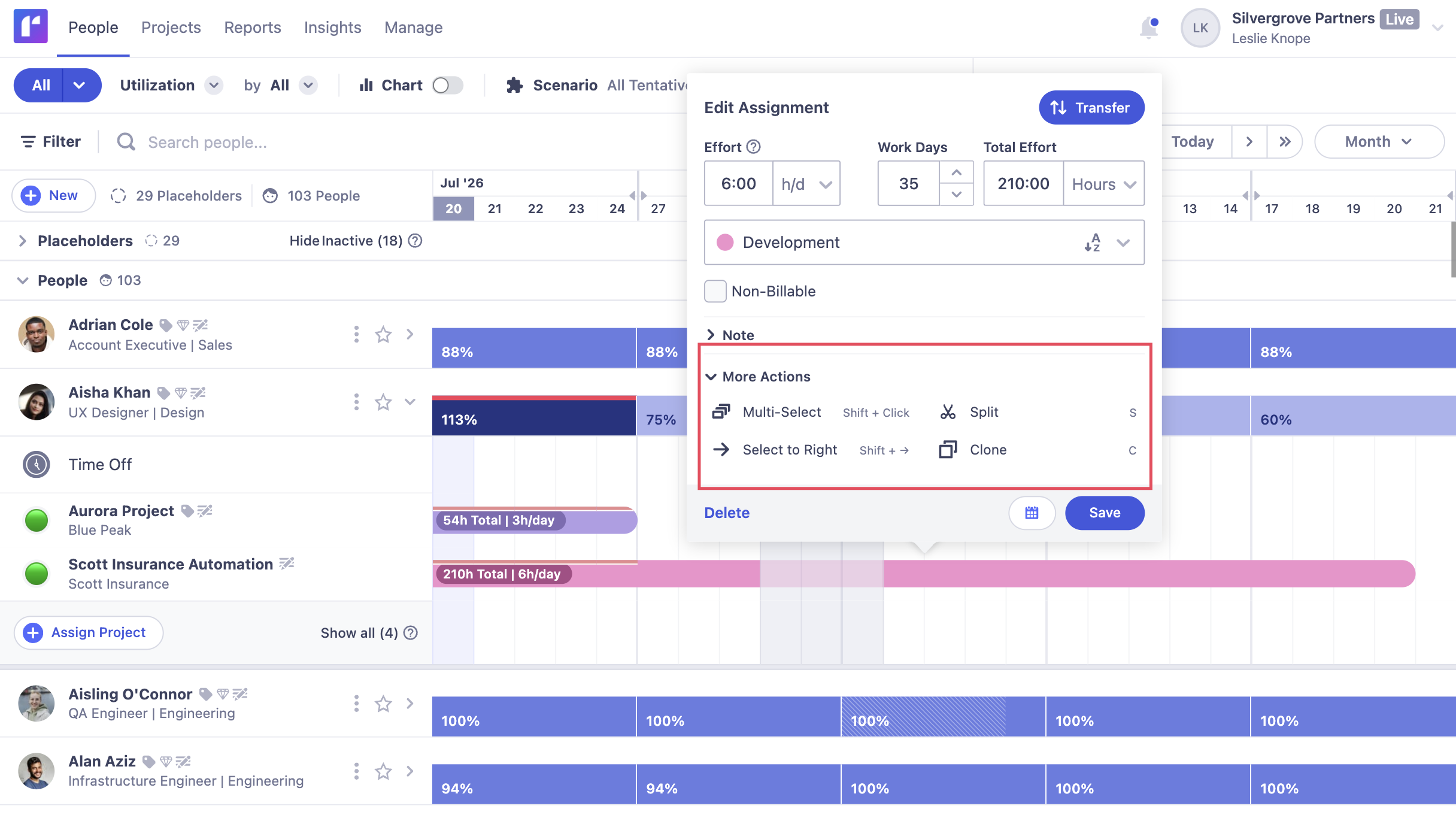Click the tag icon next to Aurora Project
The height and width of the screenshot is (818, 1456).
(x=187, y=511)
